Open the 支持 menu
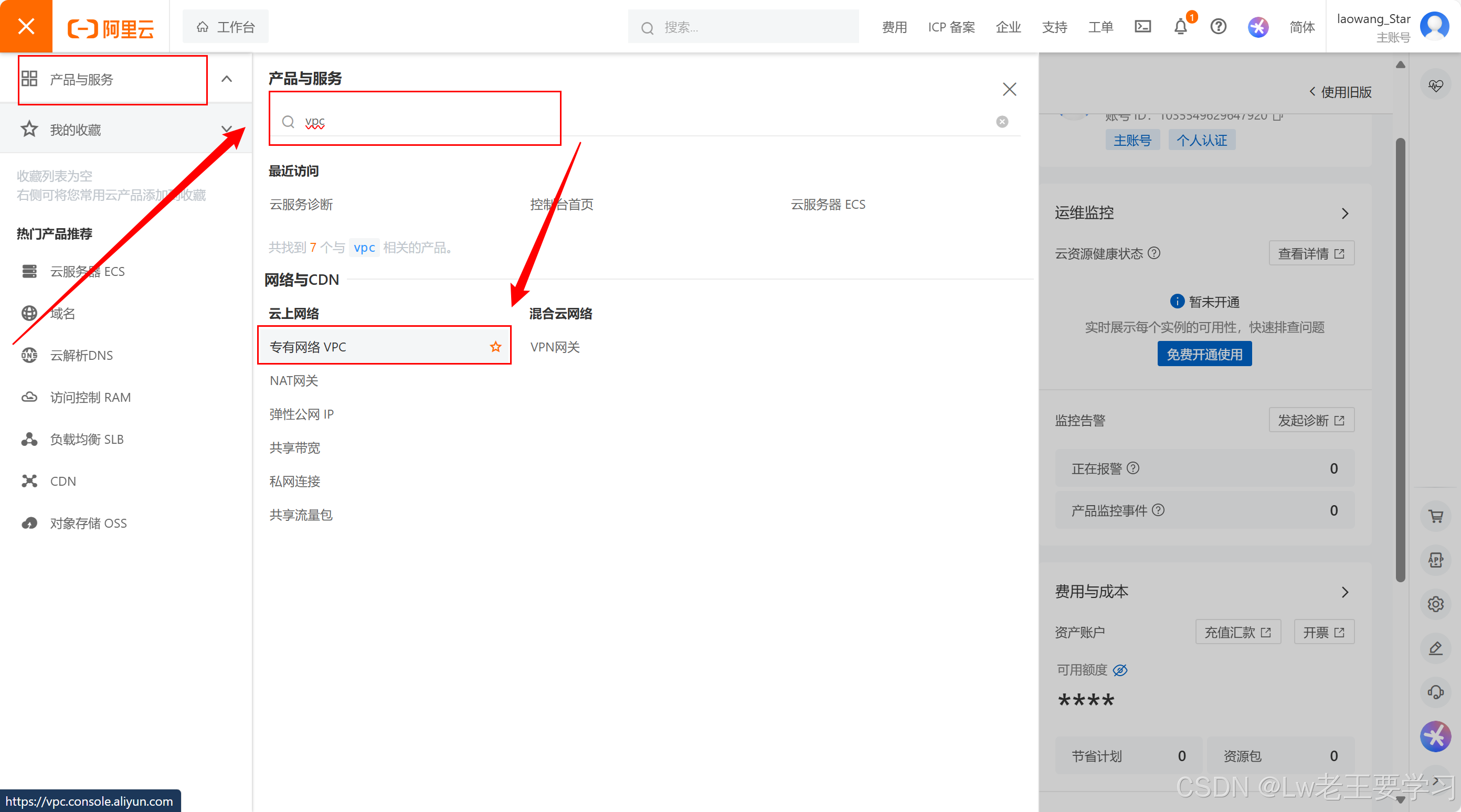 (x=1054, y=27)
